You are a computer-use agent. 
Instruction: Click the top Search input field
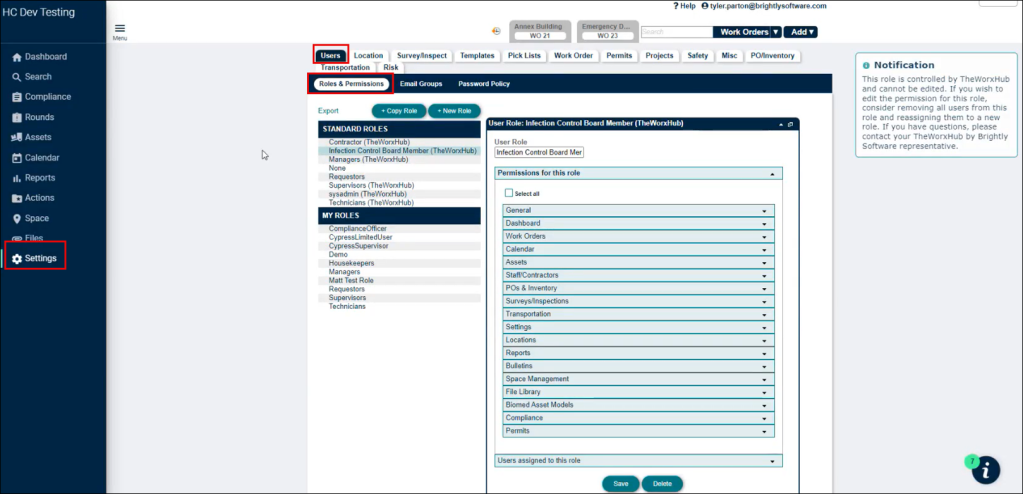click(x=677, y=32)
